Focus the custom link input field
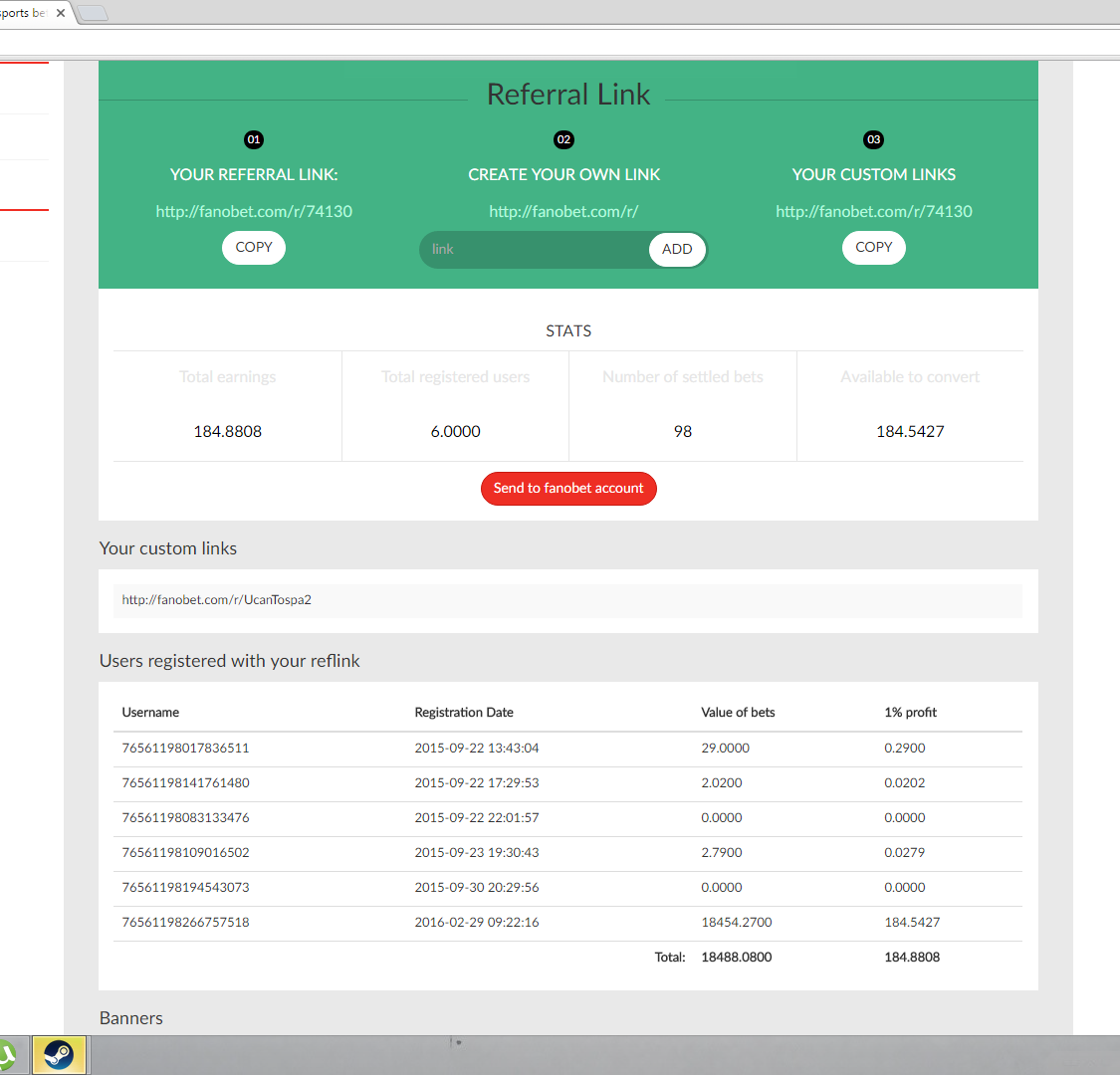Screen dimensions: 1120x1075 tap(535, 249)
